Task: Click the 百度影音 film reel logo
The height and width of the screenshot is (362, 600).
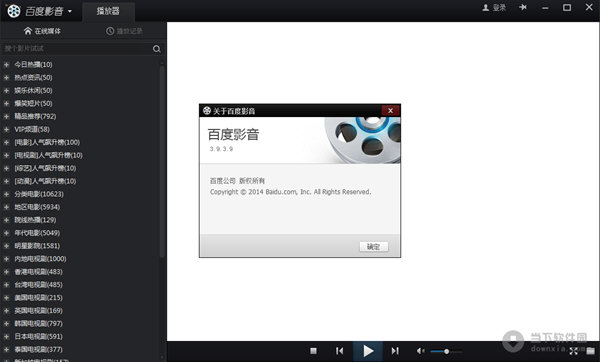Action: [x=14, y=11]
